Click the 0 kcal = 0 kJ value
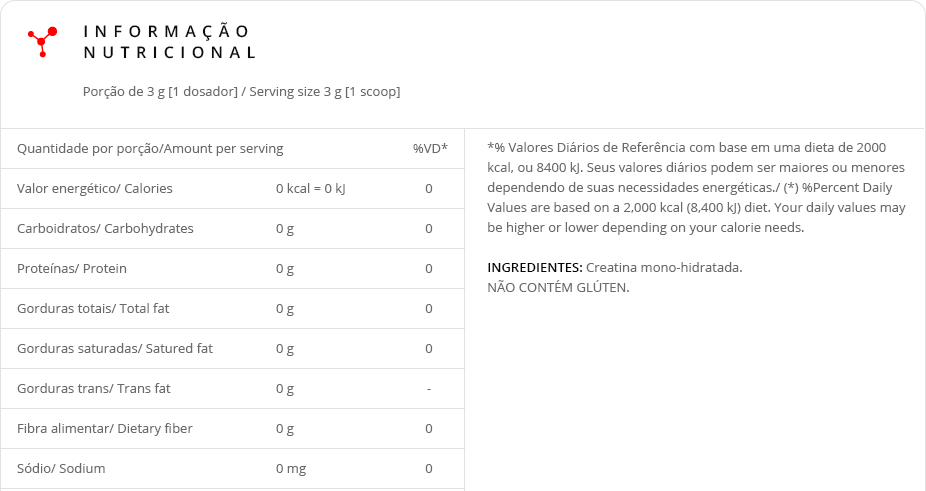The image size is (926, 491). 310,189
